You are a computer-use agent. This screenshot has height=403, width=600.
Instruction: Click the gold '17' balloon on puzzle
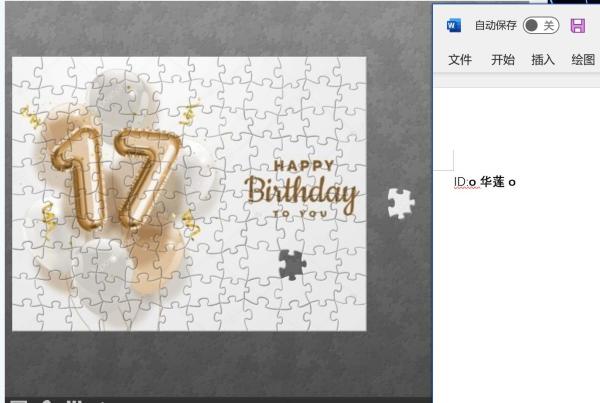pyautogui.click(x=117, y=178)
